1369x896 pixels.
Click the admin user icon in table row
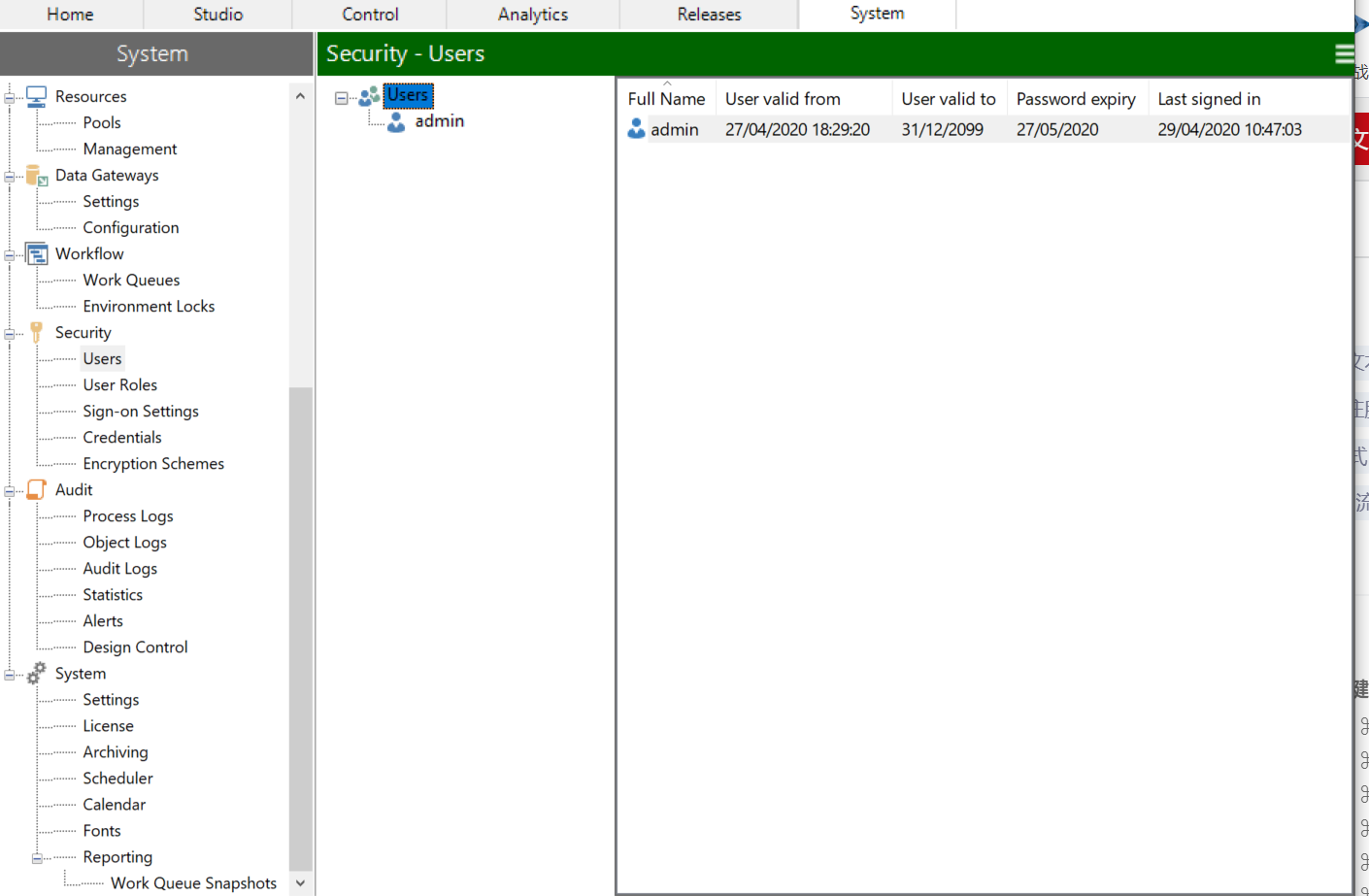point(636,129)
